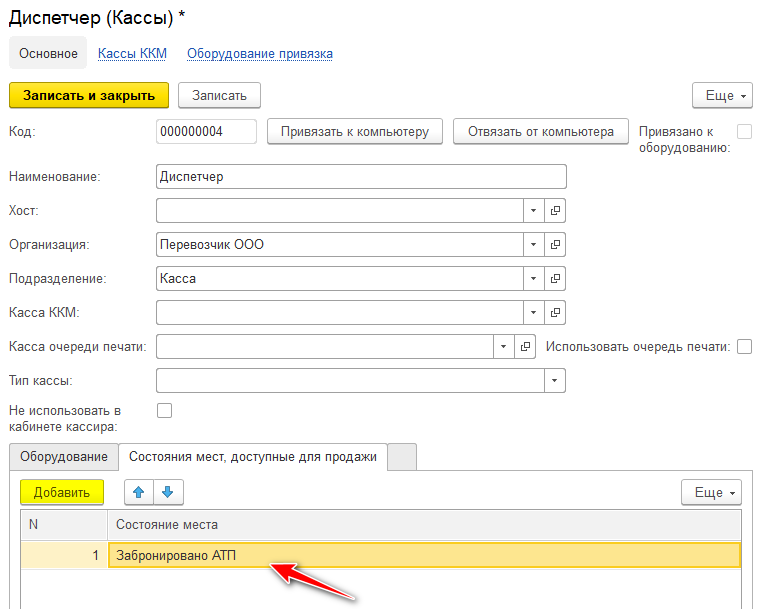This screenshot has width=759, height=609.
Task: Open the Касса ККМ linked record icon
Action: 556,313
